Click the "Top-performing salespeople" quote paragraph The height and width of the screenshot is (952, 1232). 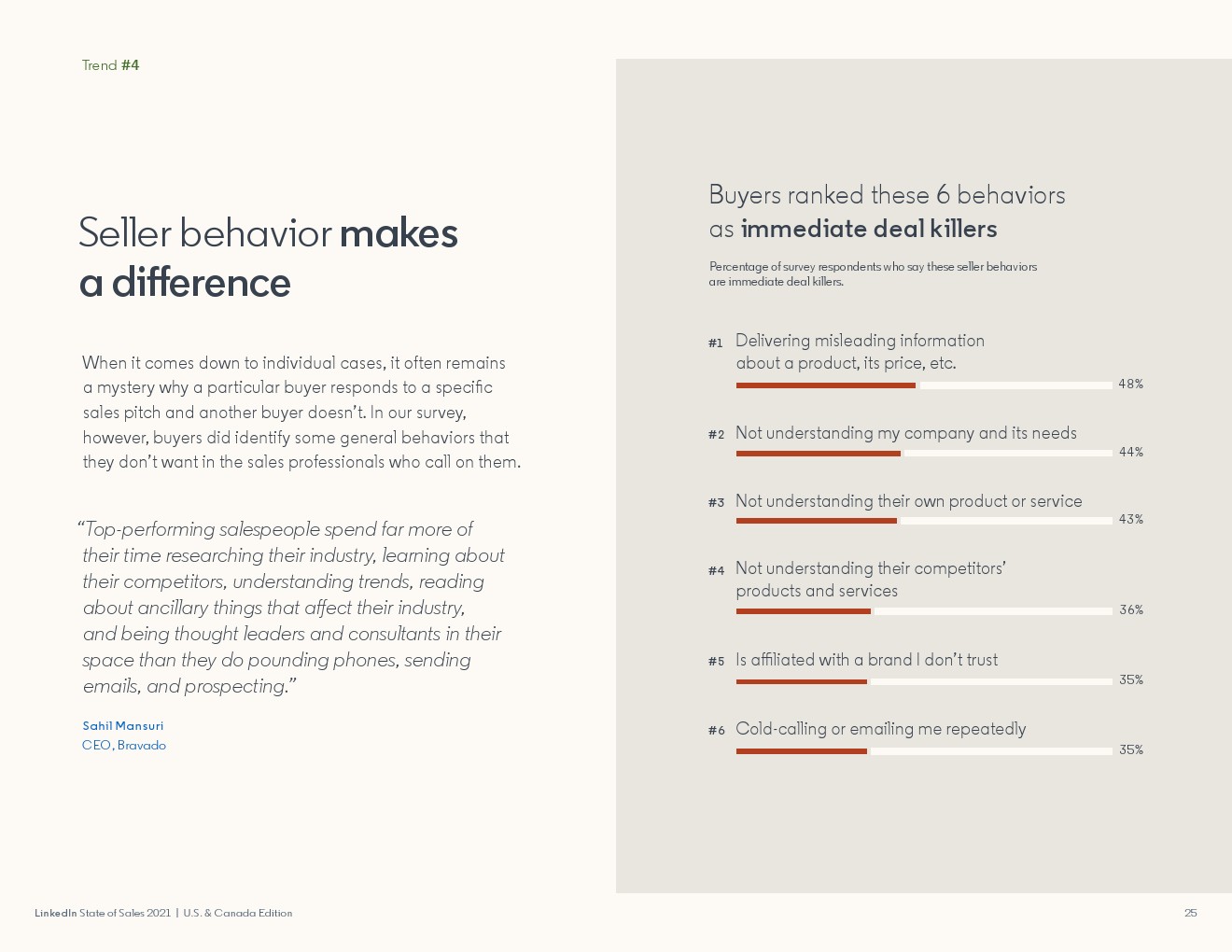[292, 608]
